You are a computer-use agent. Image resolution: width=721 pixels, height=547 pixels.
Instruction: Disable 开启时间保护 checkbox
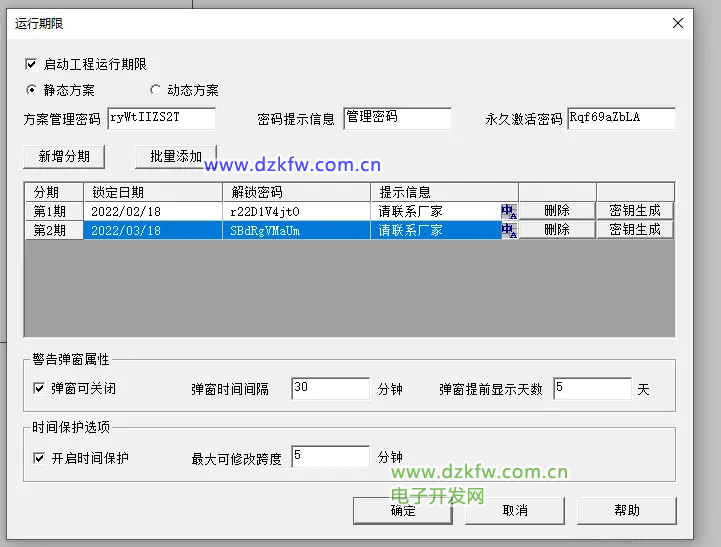click(x=39, y=458)
